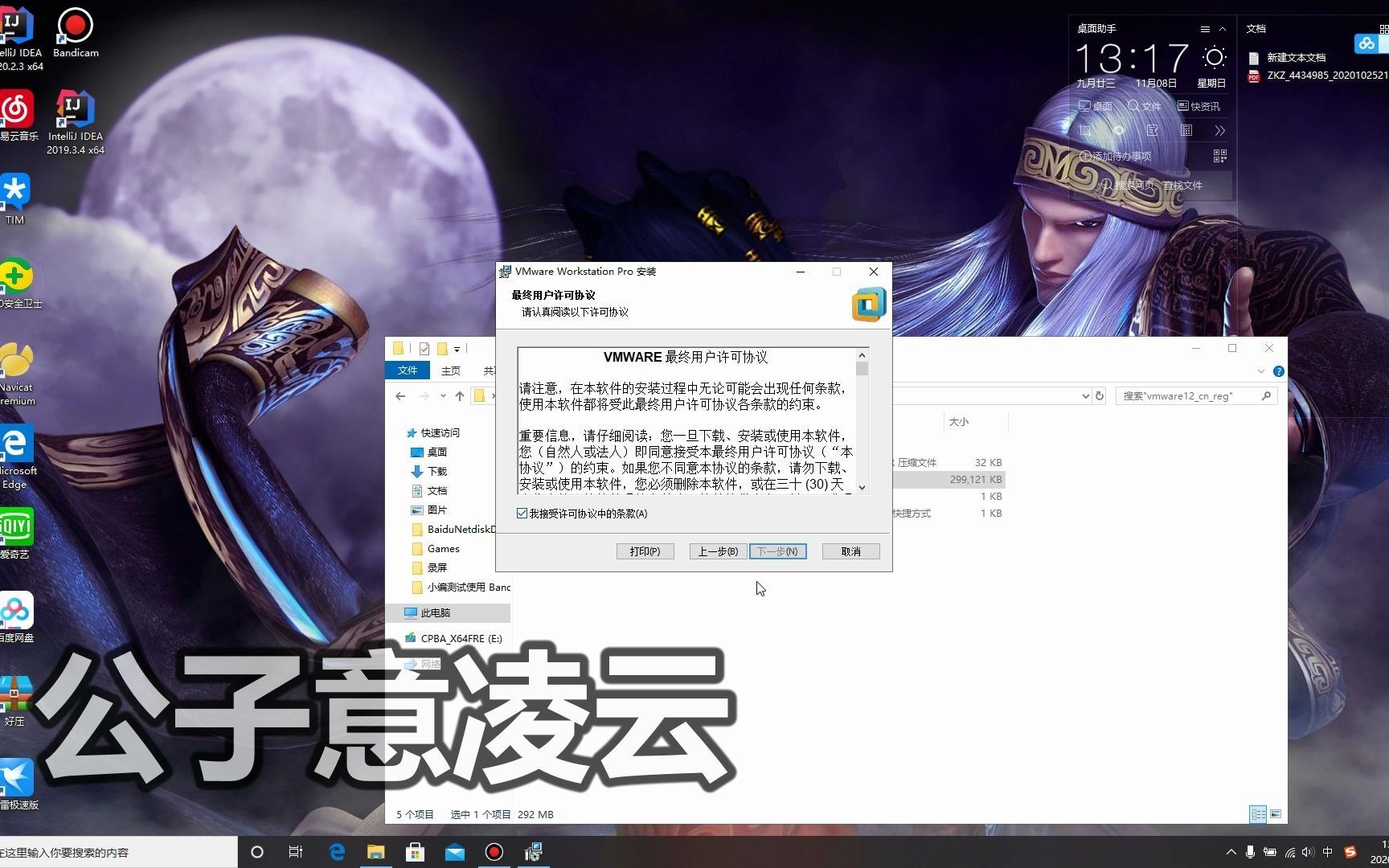The width and height of the screenshot is (1389, 868).
Task: Open the calculator icon in desktop assistant
Action: pos(1186,130)
